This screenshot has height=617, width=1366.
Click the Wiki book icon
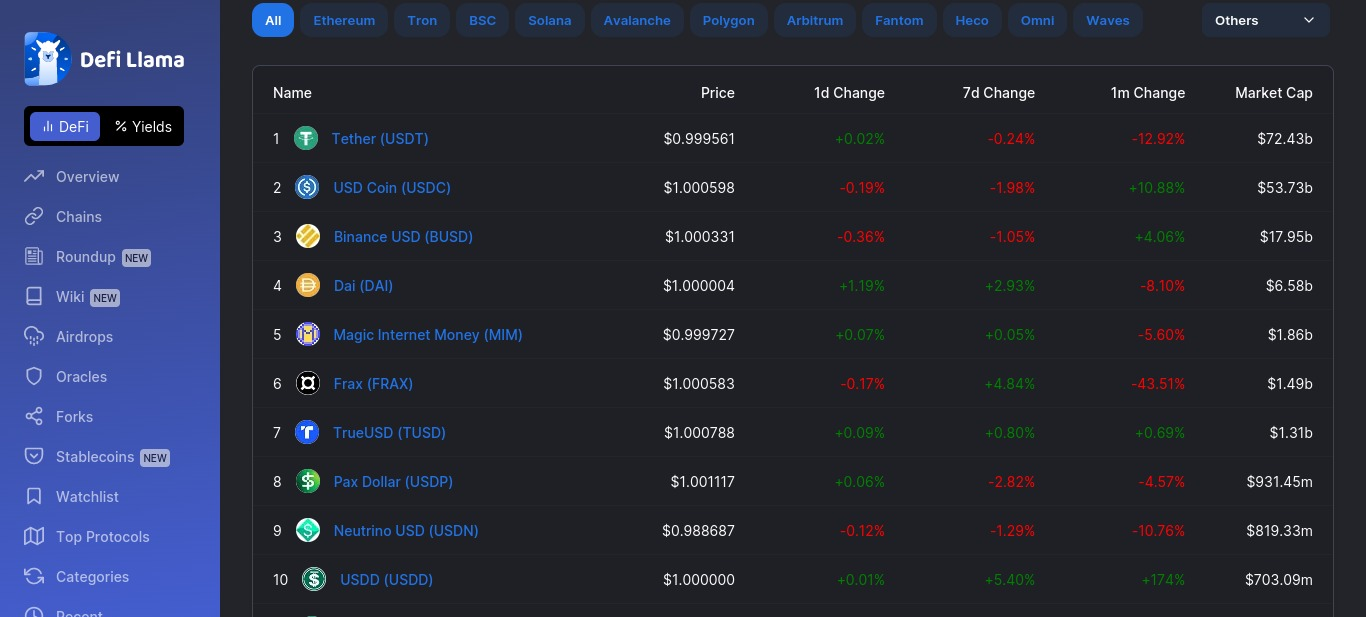(x=34, y=297)
